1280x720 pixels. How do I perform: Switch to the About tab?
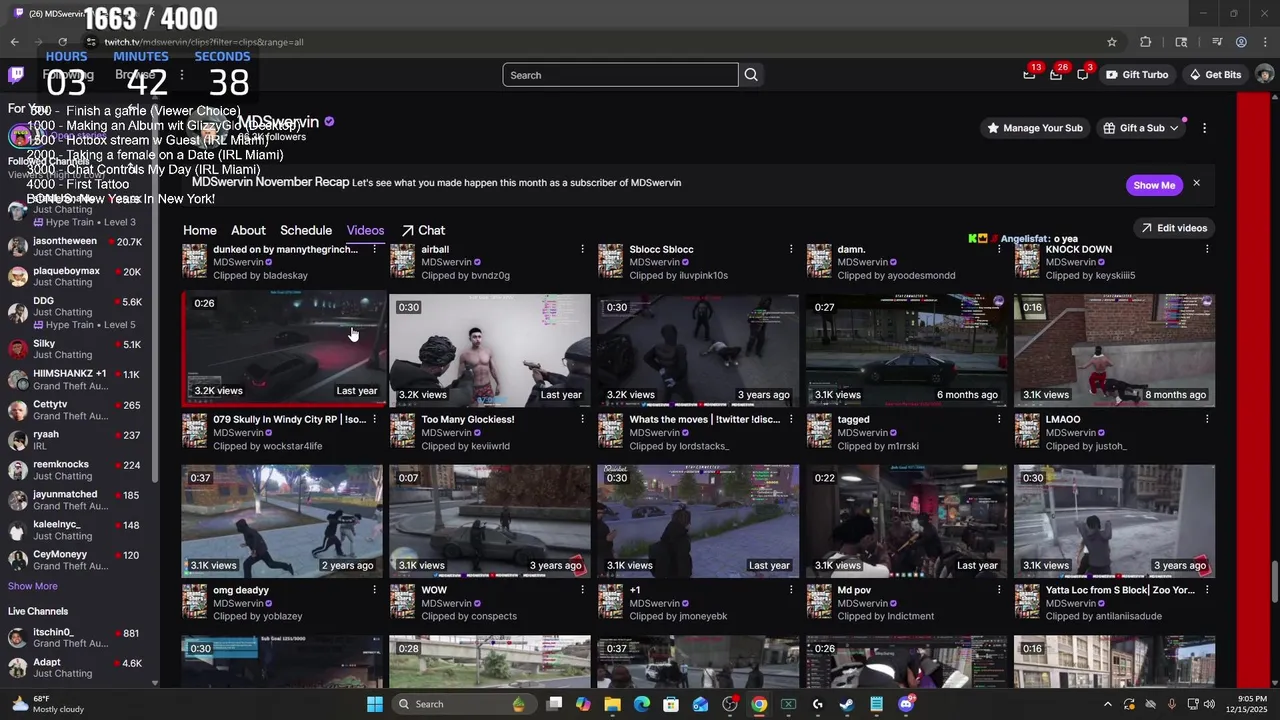point(248,230)
